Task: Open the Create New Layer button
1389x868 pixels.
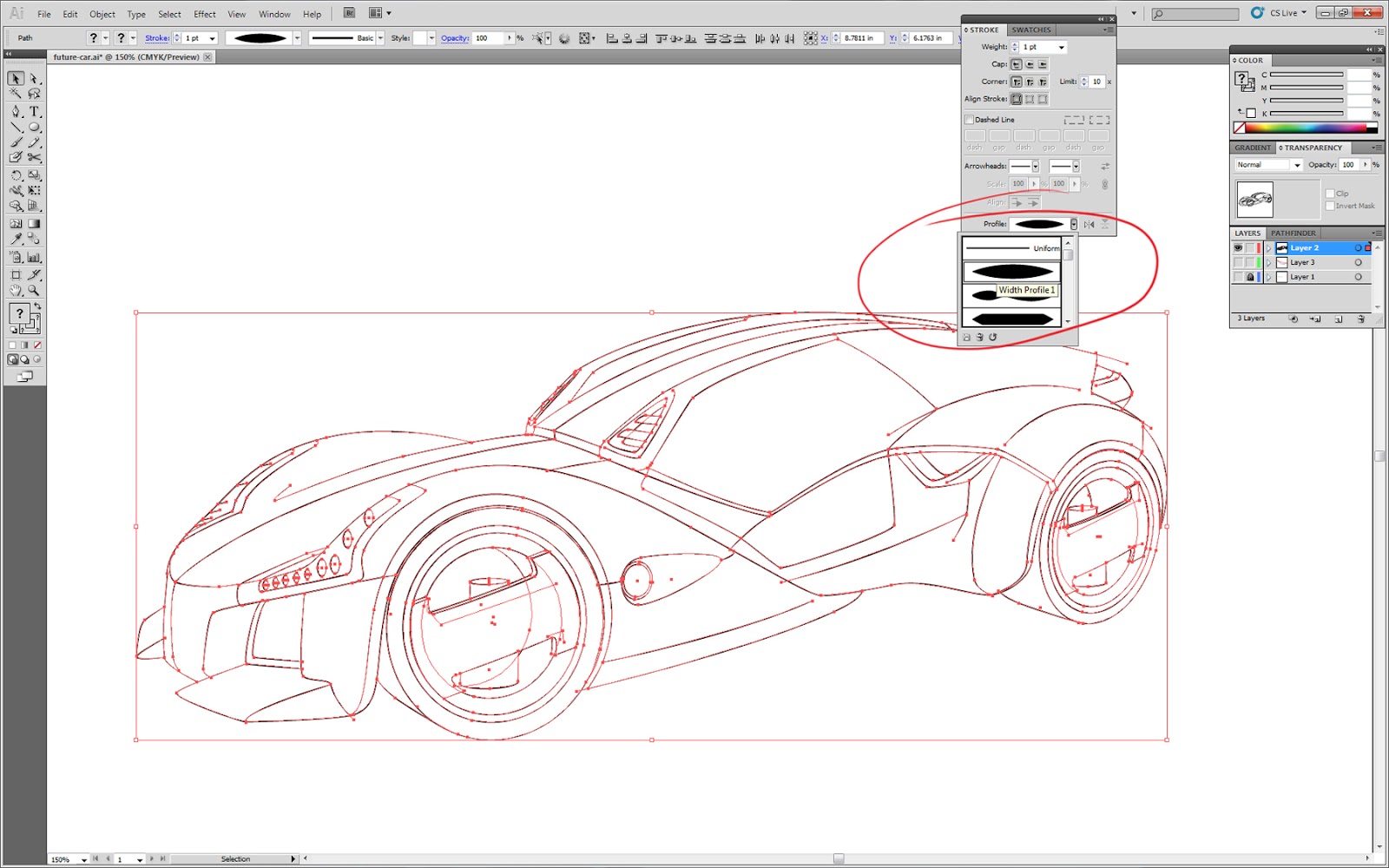Action: coord(1338,319)
